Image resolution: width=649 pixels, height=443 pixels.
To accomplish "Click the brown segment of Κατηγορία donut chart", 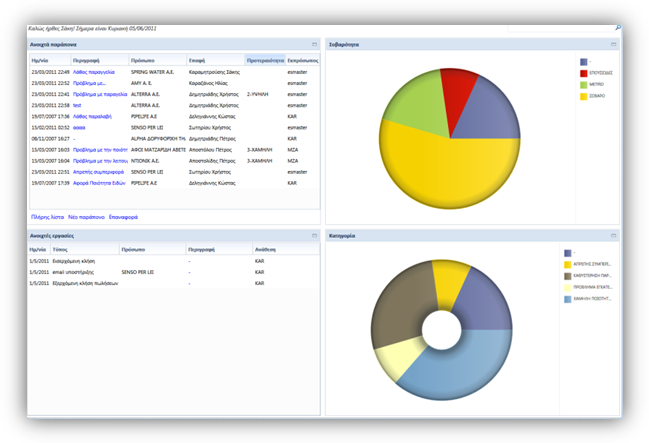I will [x=399, y=304].
